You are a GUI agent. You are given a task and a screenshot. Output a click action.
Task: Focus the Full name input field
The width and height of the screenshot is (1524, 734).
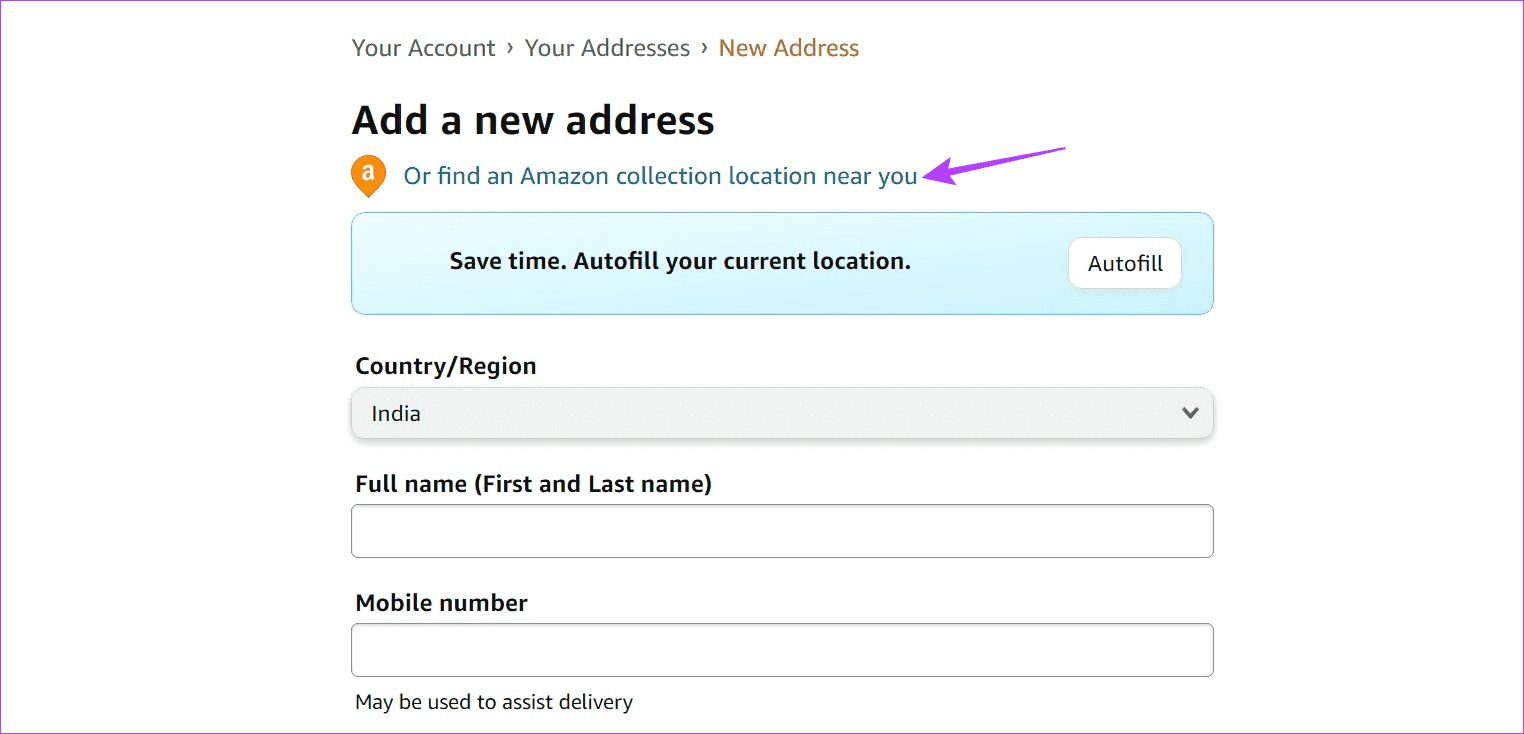click(781, 531)
